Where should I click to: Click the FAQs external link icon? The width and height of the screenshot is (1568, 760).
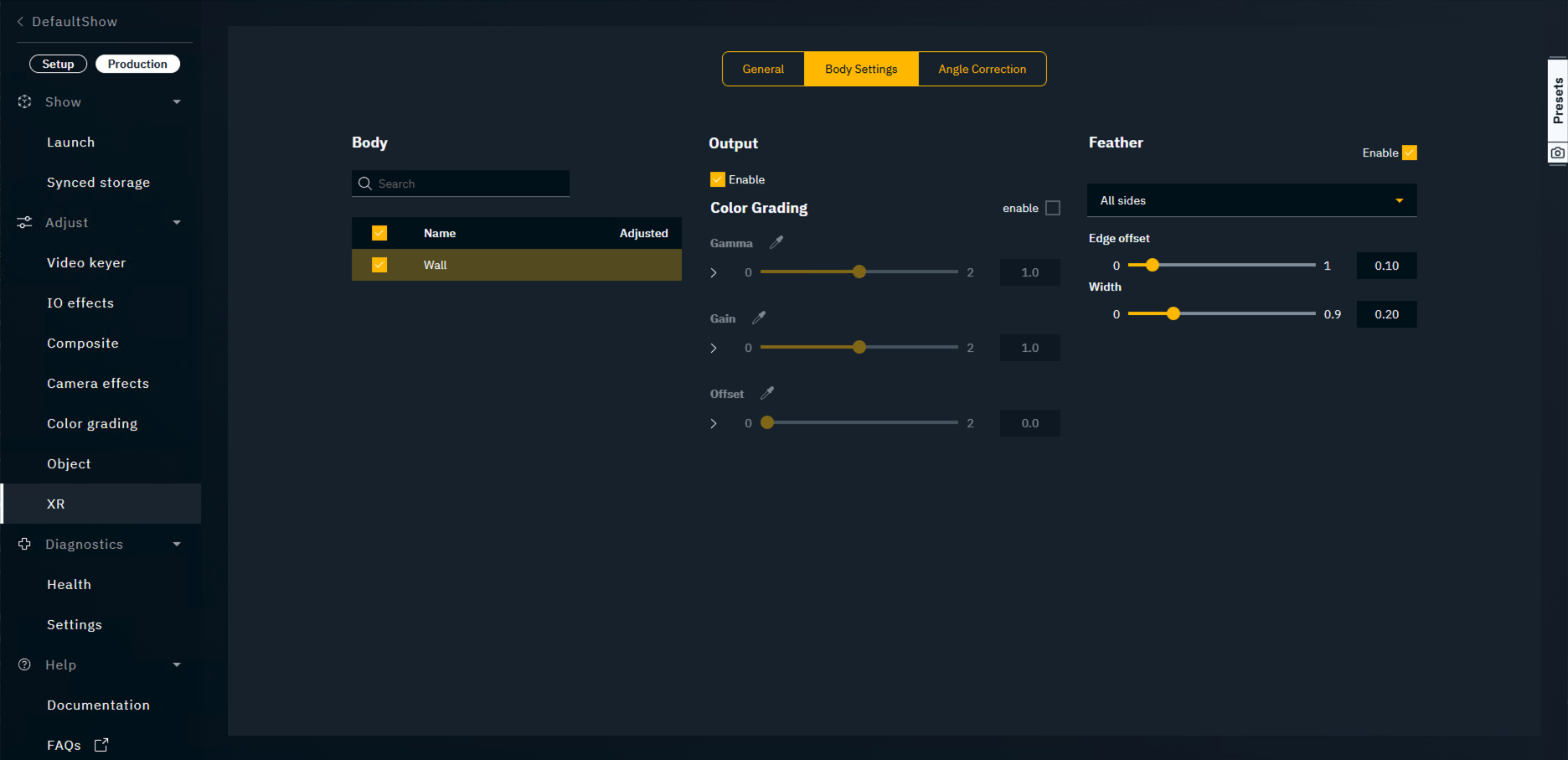(101, 745)
